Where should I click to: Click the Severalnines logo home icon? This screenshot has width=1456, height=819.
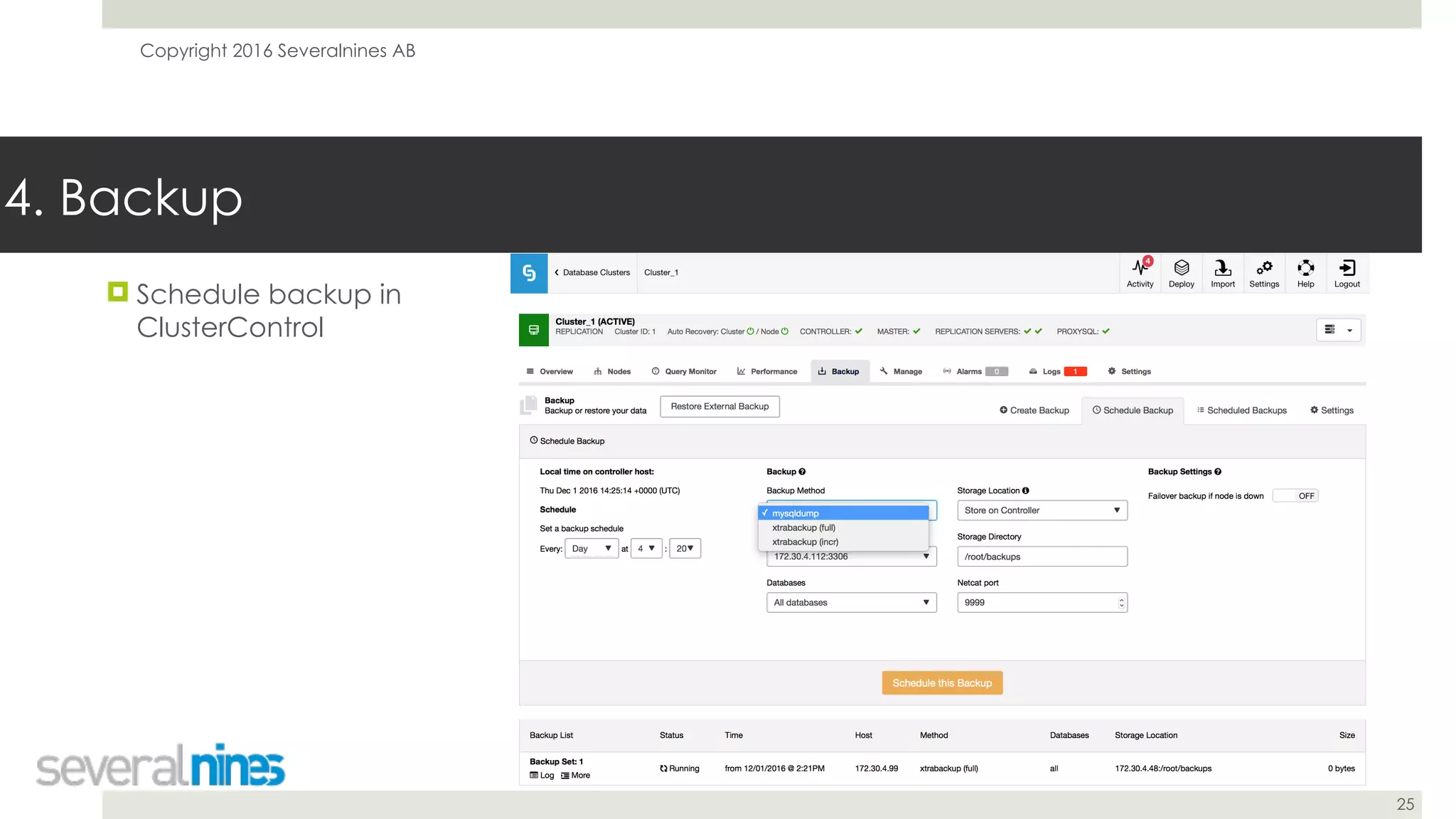529,273
